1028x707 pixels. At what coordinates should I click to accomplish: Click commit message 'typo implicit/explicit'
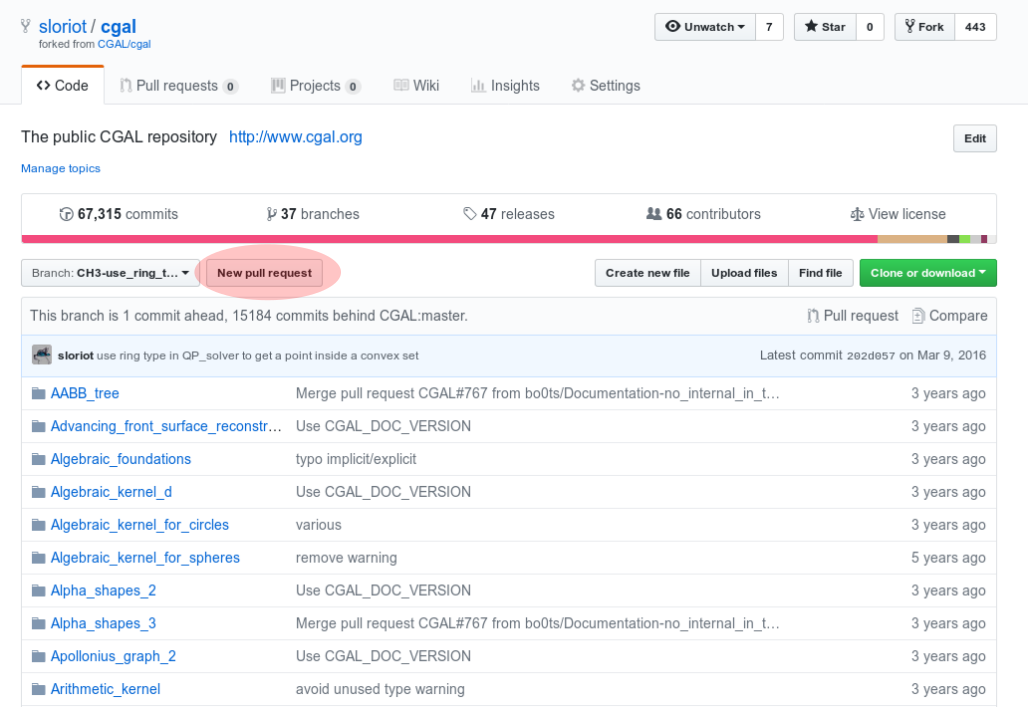(356, 459)
